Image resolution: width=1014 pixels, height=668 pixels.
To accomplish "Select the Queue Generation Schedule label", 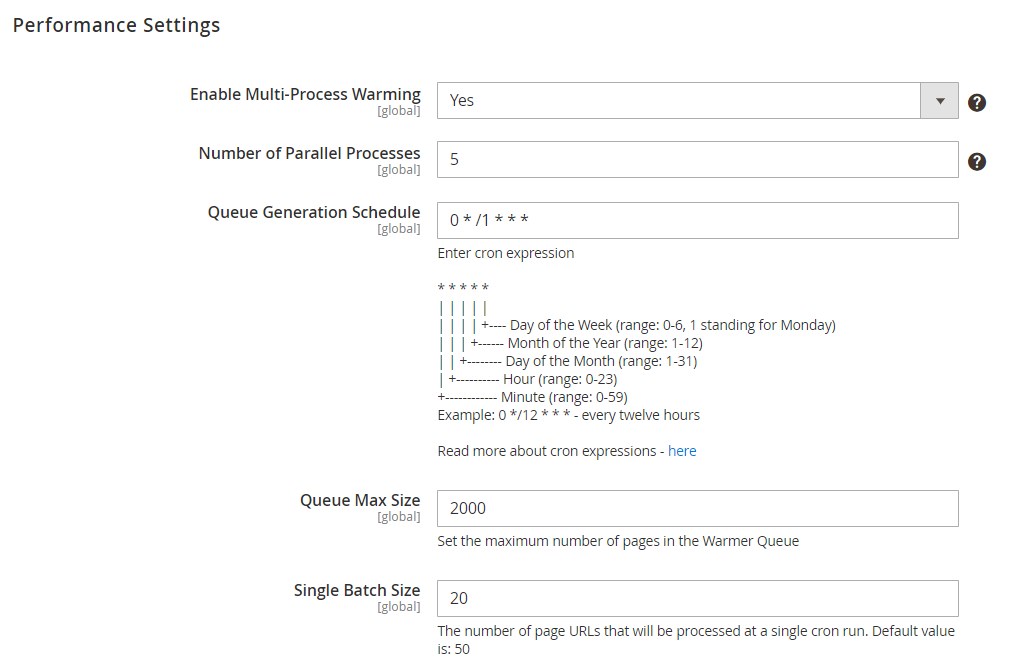I will click(314, 212).
